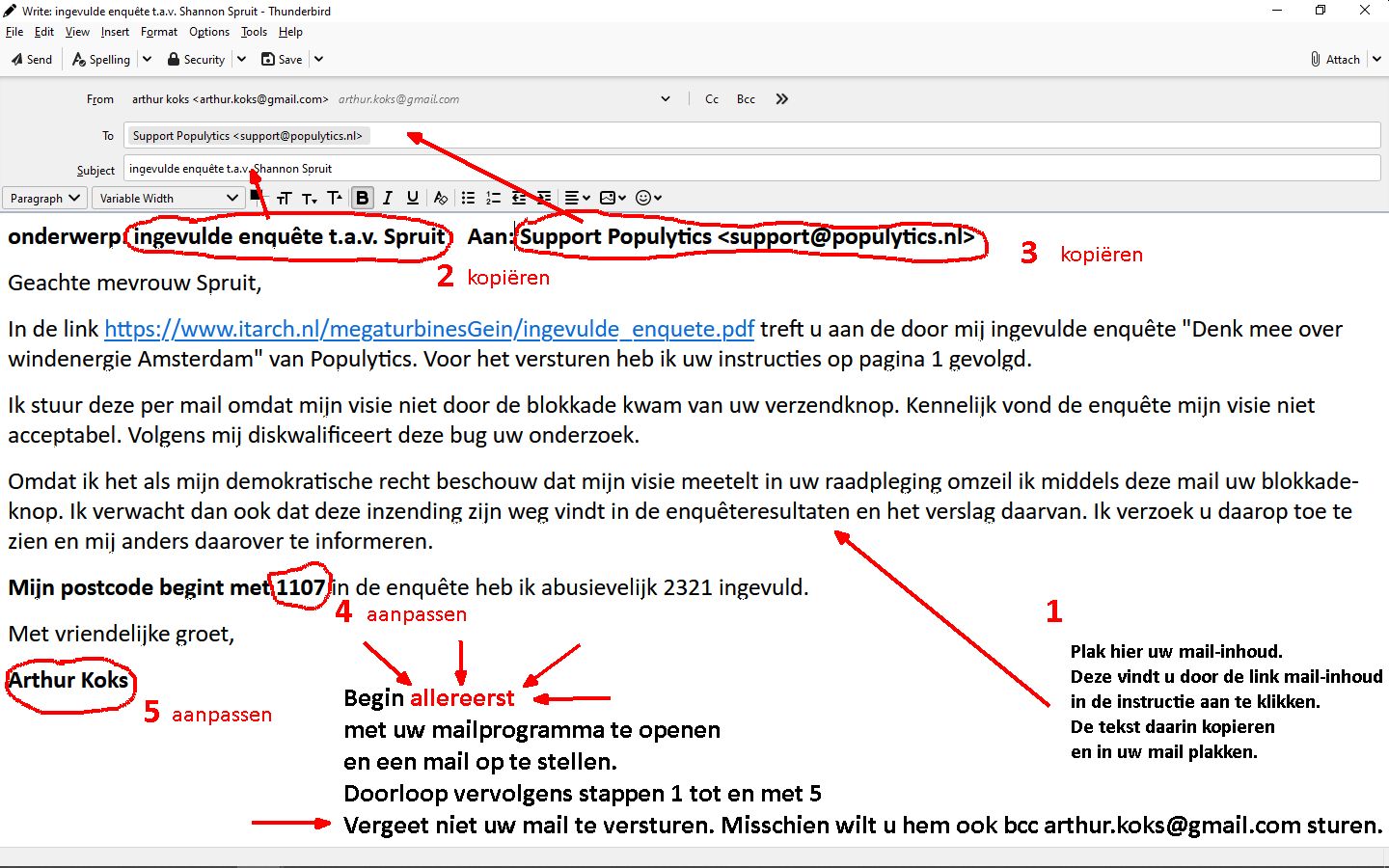Click the Send button in toolbar
The image size is (1389, 868).
(x=32, y=59)
